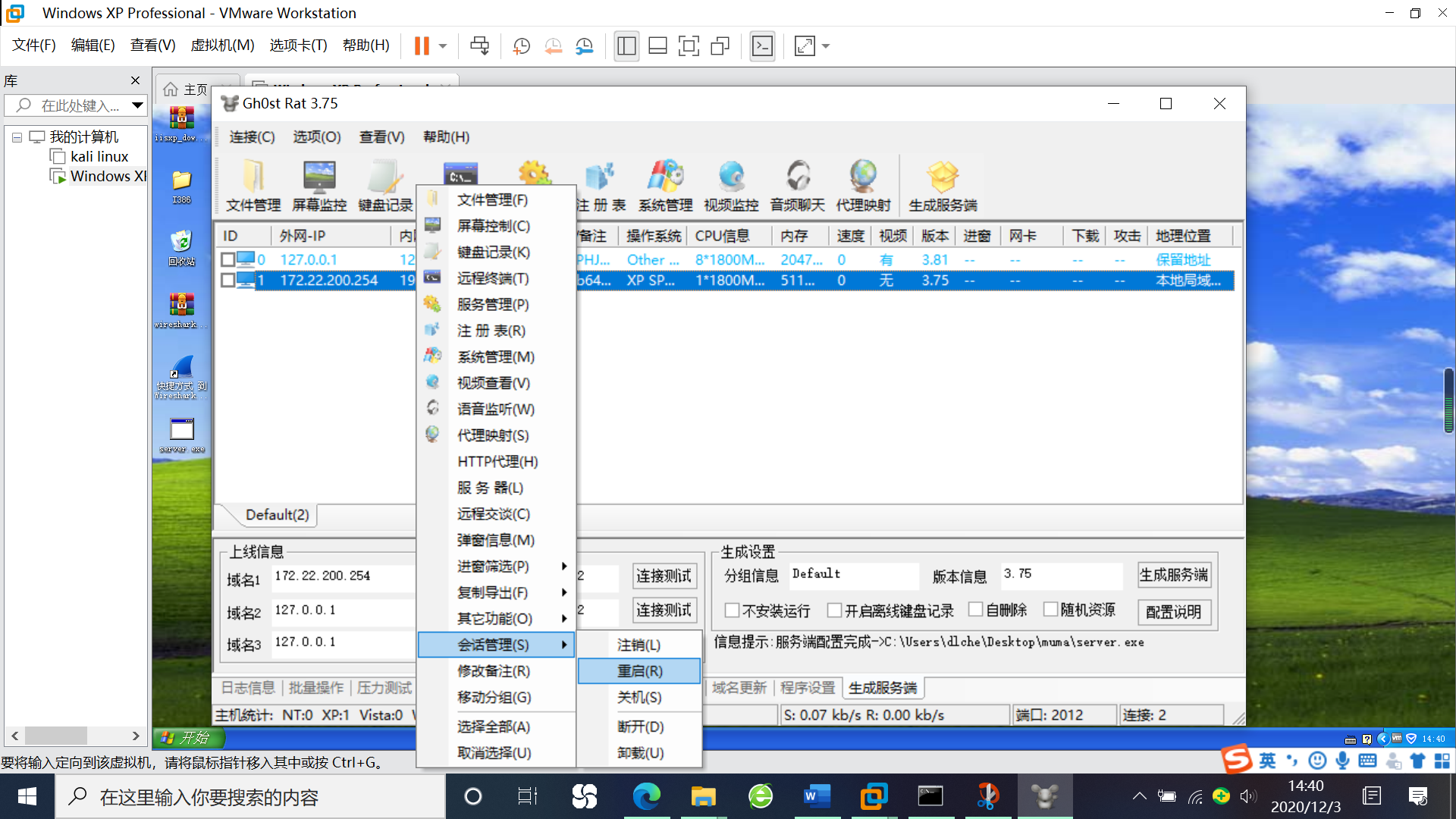Viewport: 1456px width, 819px height.
Task: Click the 配置说明 button
Action: coord(1173,612)
